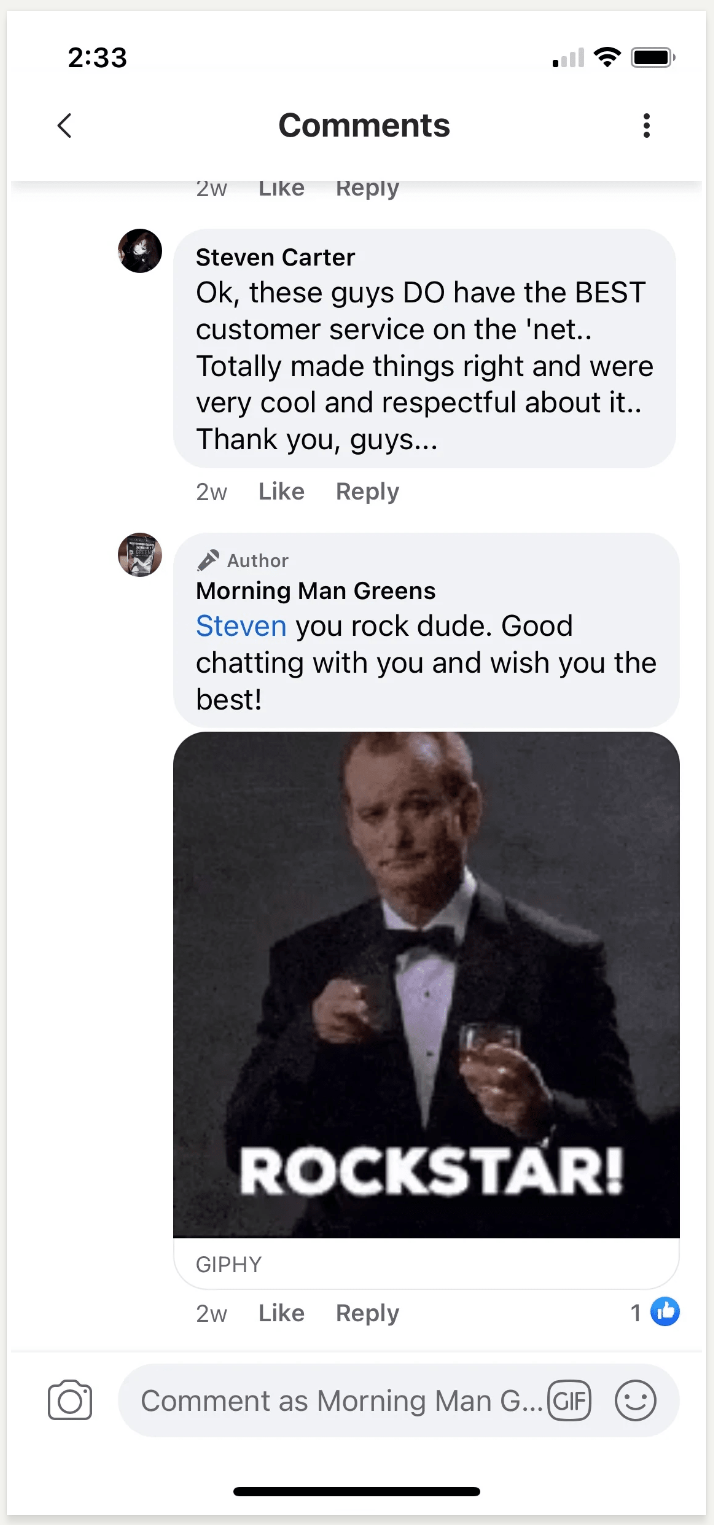
Task: Like Steven Carter's comment
Action: (x=281, y=492)
